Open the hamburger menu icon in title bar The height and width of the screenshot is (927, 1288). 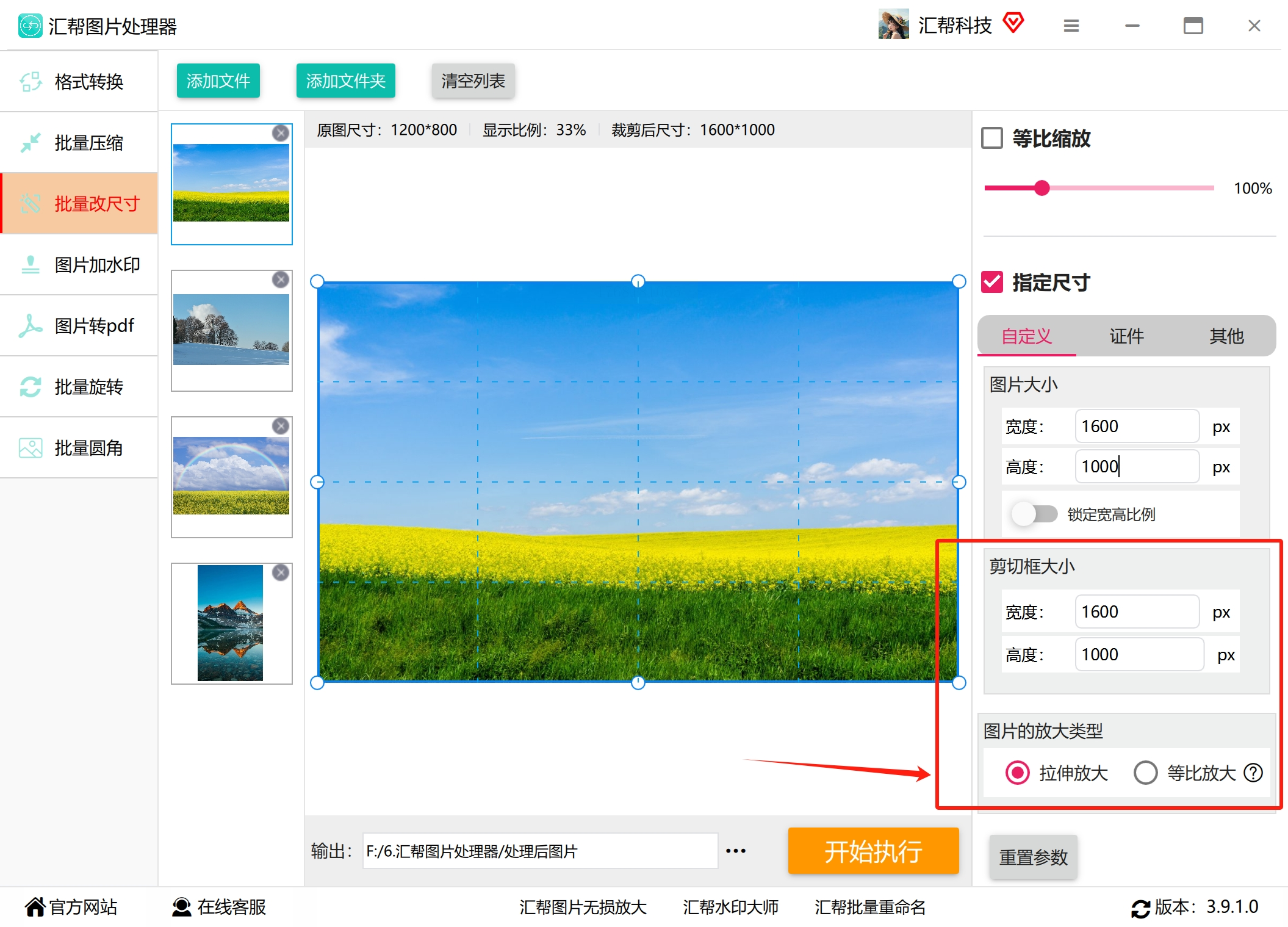(x=1071, y=26)
